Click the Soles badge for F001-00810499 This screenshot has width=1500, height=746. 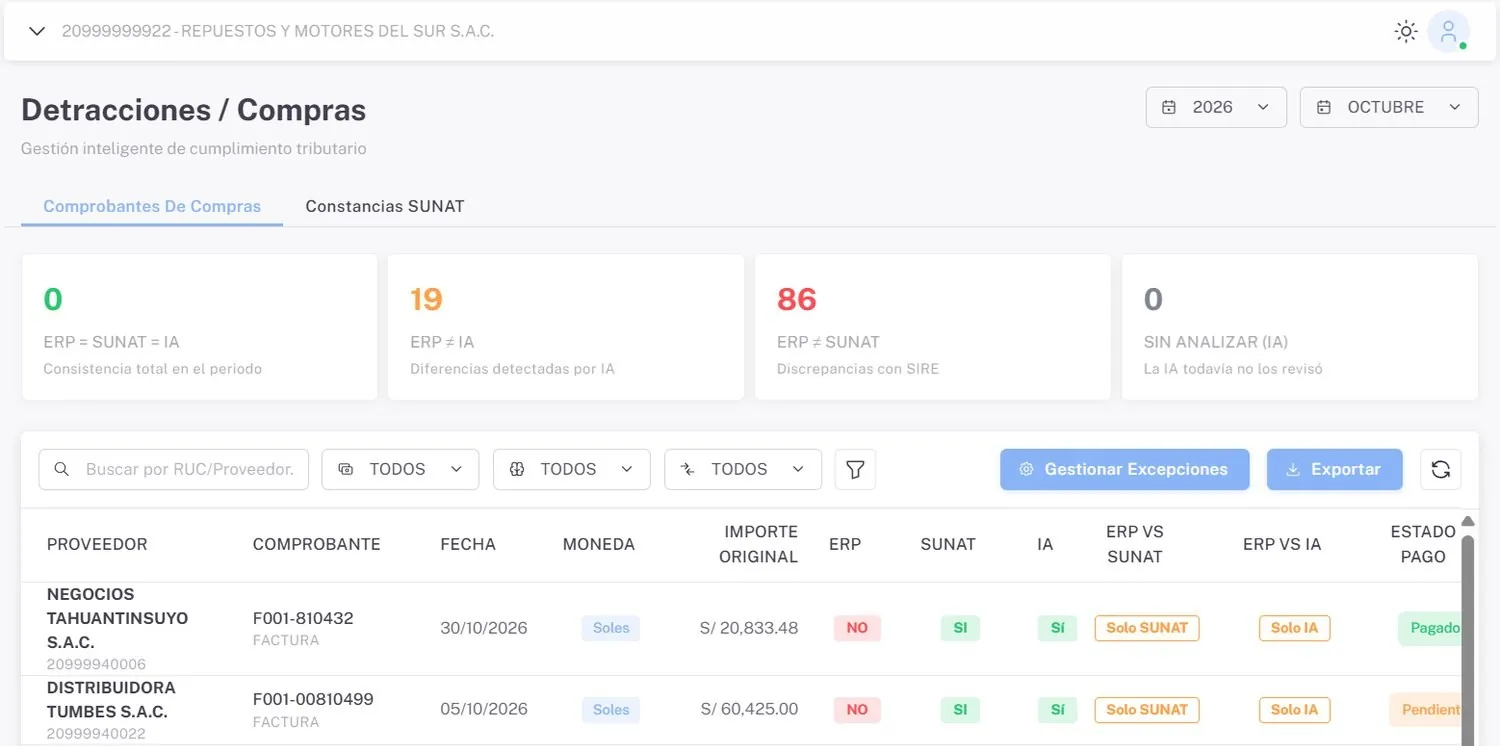pyautogui.click(x=611, y=710)
